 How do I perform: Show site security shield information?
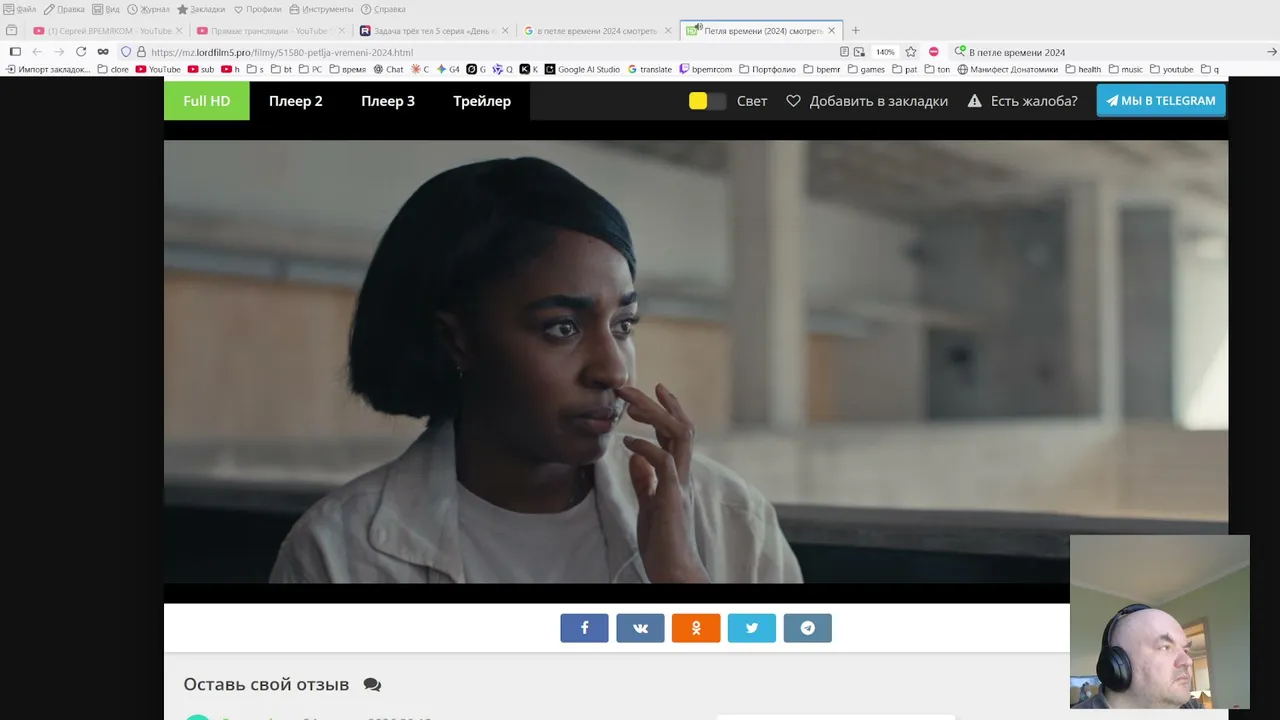pos(126,52)
